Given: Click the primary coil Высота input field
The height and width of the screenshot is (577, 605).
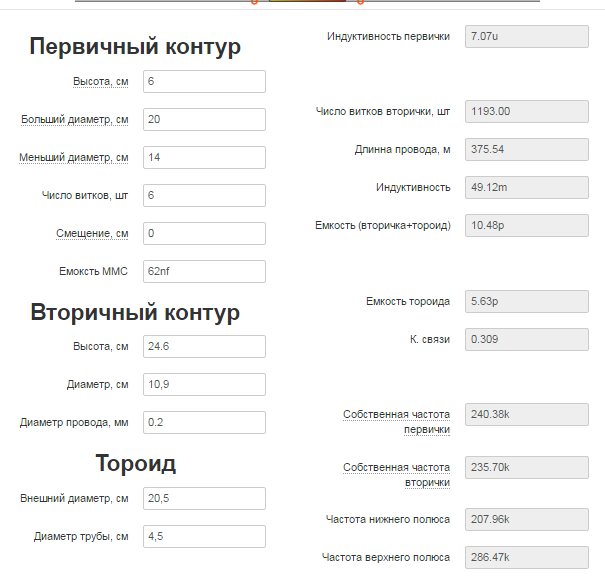Looking at the screenshot, I should coord(204,81).
